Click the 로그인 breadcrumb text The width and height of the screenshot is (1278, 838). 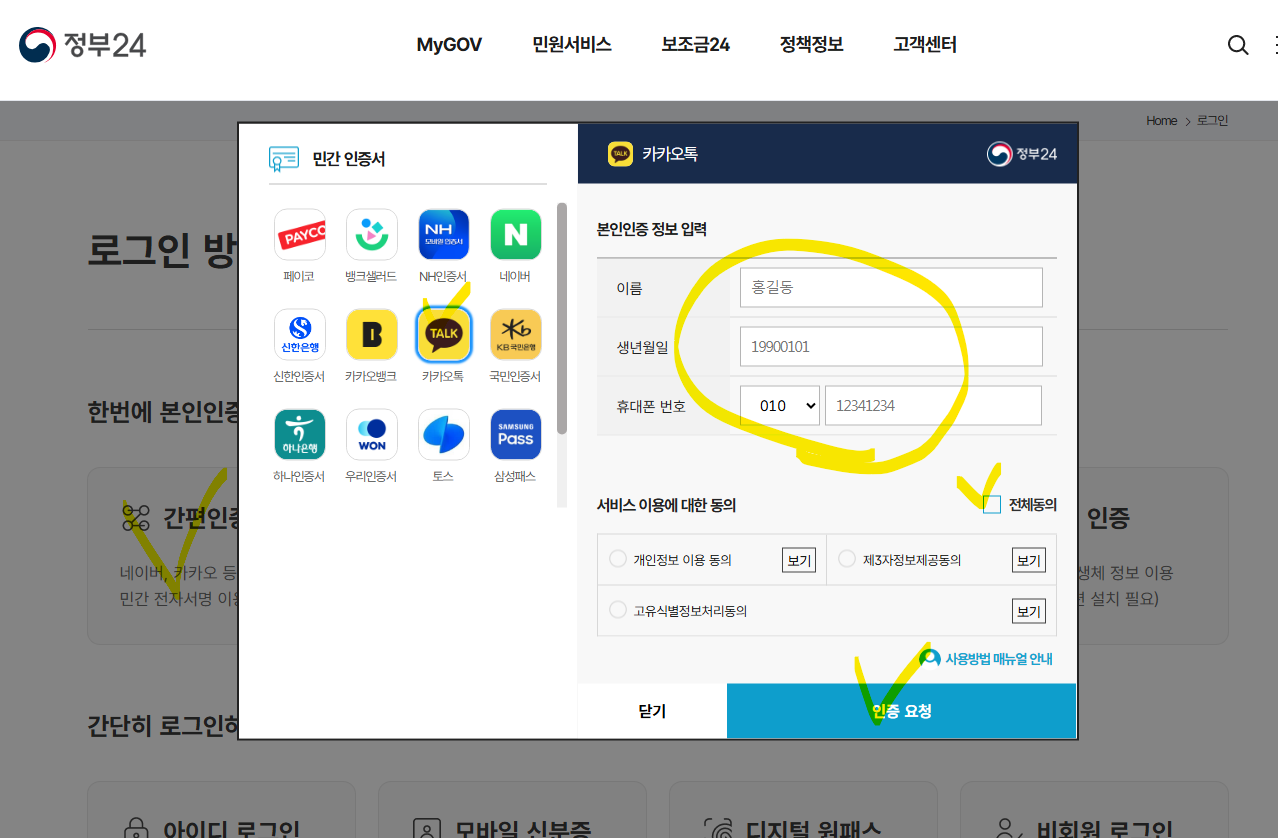click(x=1212, y=121)
